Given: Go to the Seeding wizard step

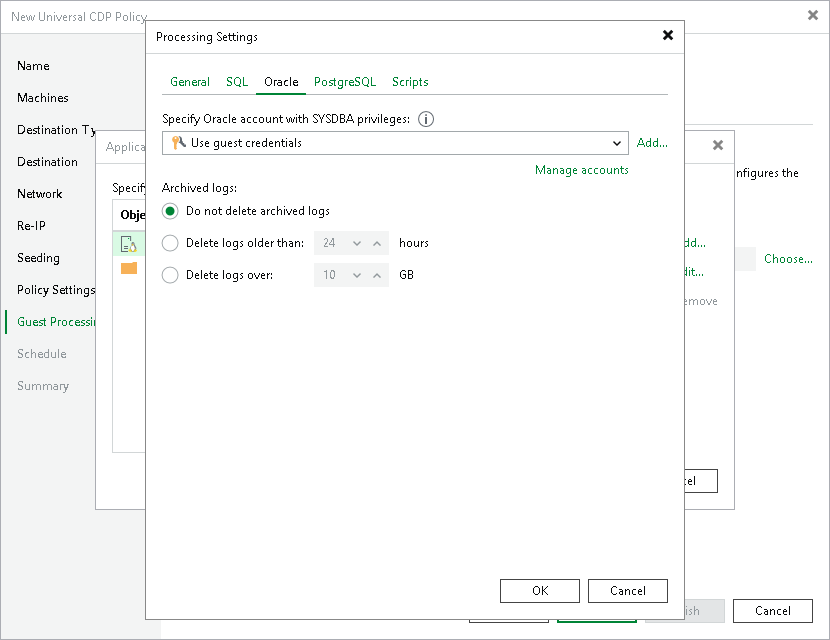Looking at the screenshot, I should [x=38, y=258].
